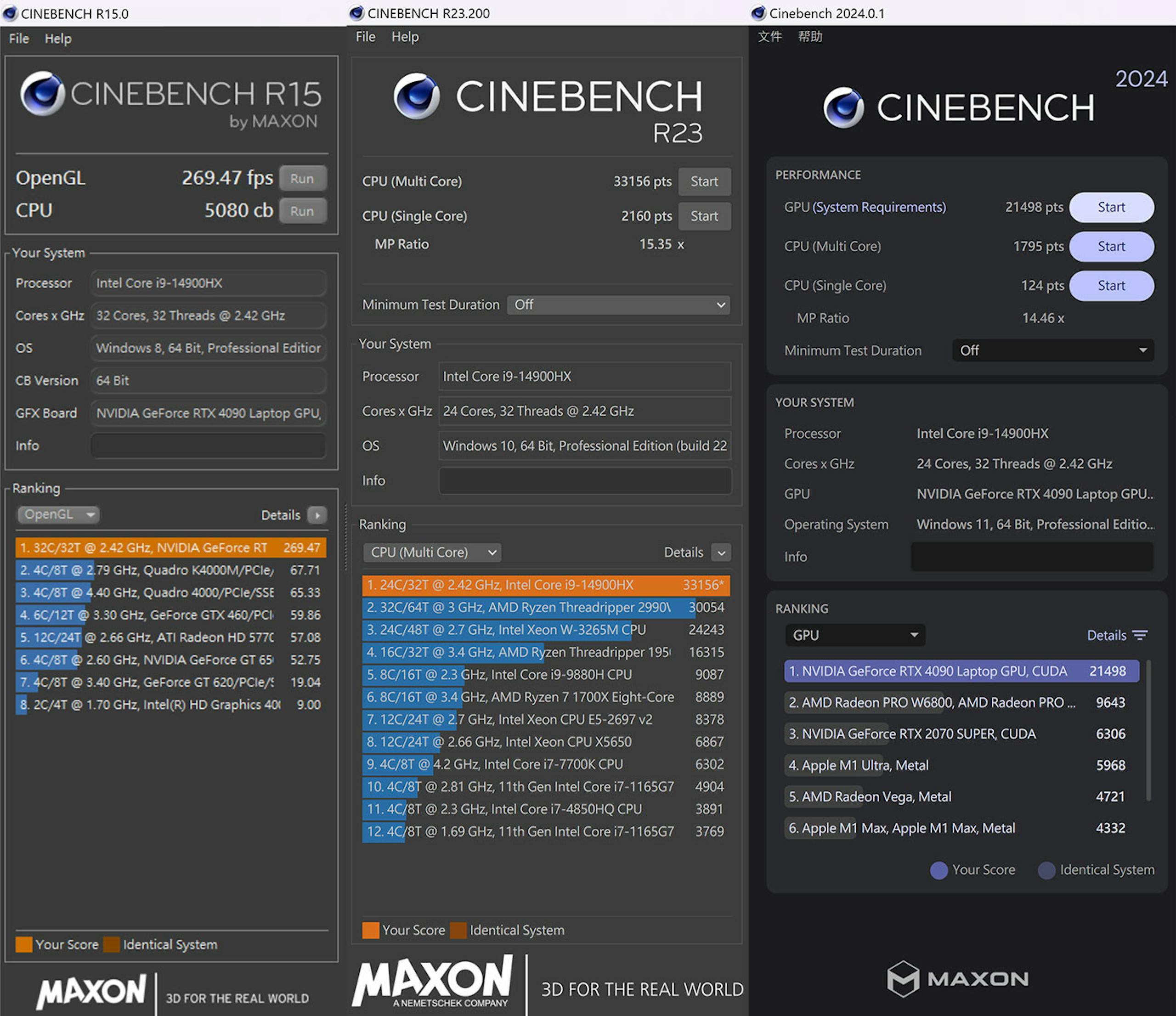Open GPU ranking dropdown in Cinebench 2024
The image size is (1176, 1016).
click(x=855, y=635)
